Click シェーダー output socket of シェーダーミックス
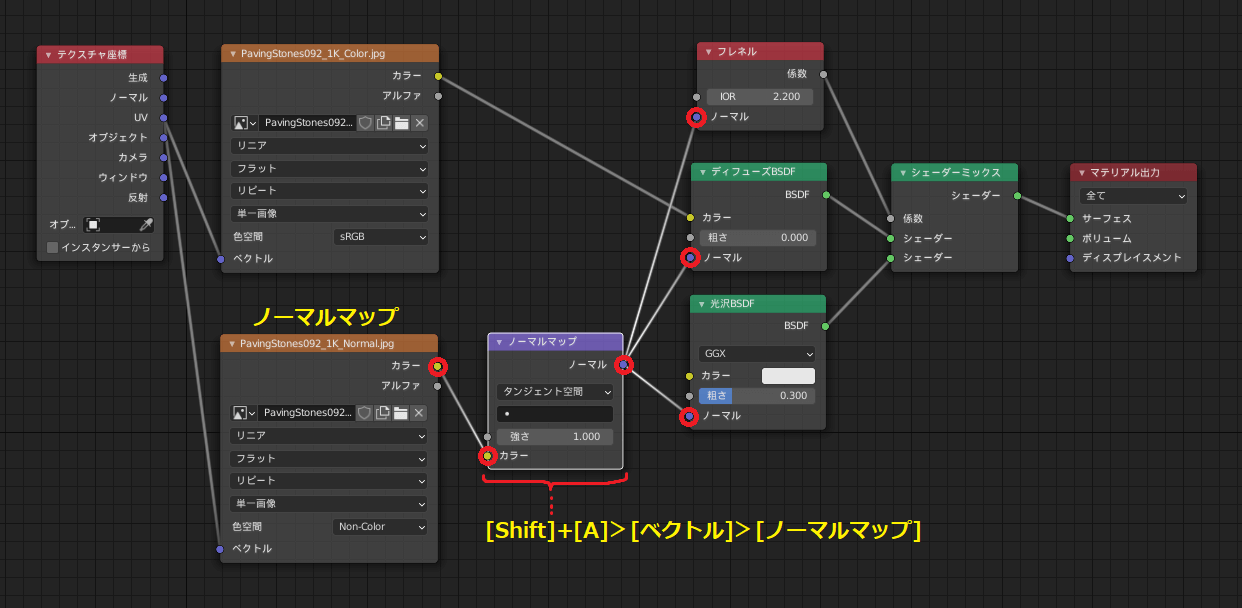Image resolution: width=1242 pixels, height=608 pixels. 1017,196
